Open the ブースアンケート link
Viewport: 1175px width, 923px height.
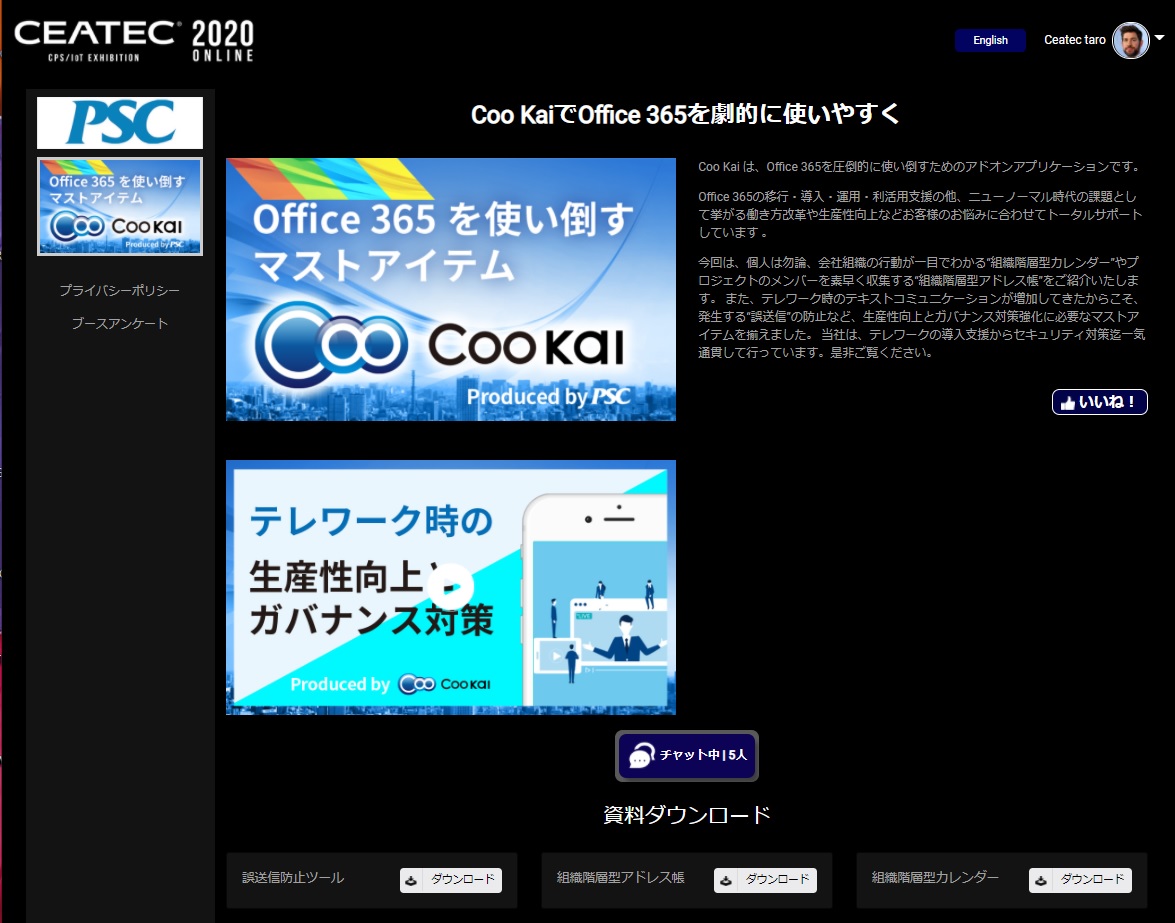click(x=120, y=323)
